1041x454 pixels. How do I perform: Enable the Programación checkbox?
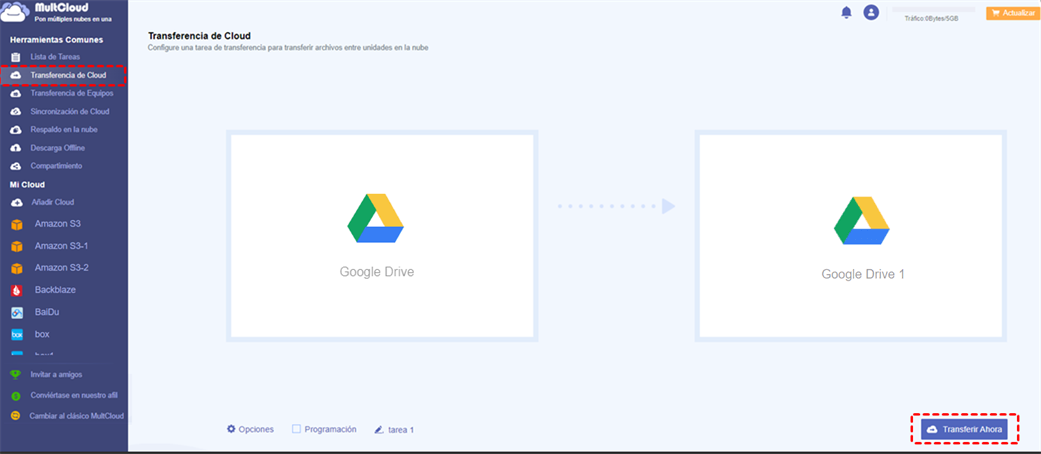click(297, 429)
